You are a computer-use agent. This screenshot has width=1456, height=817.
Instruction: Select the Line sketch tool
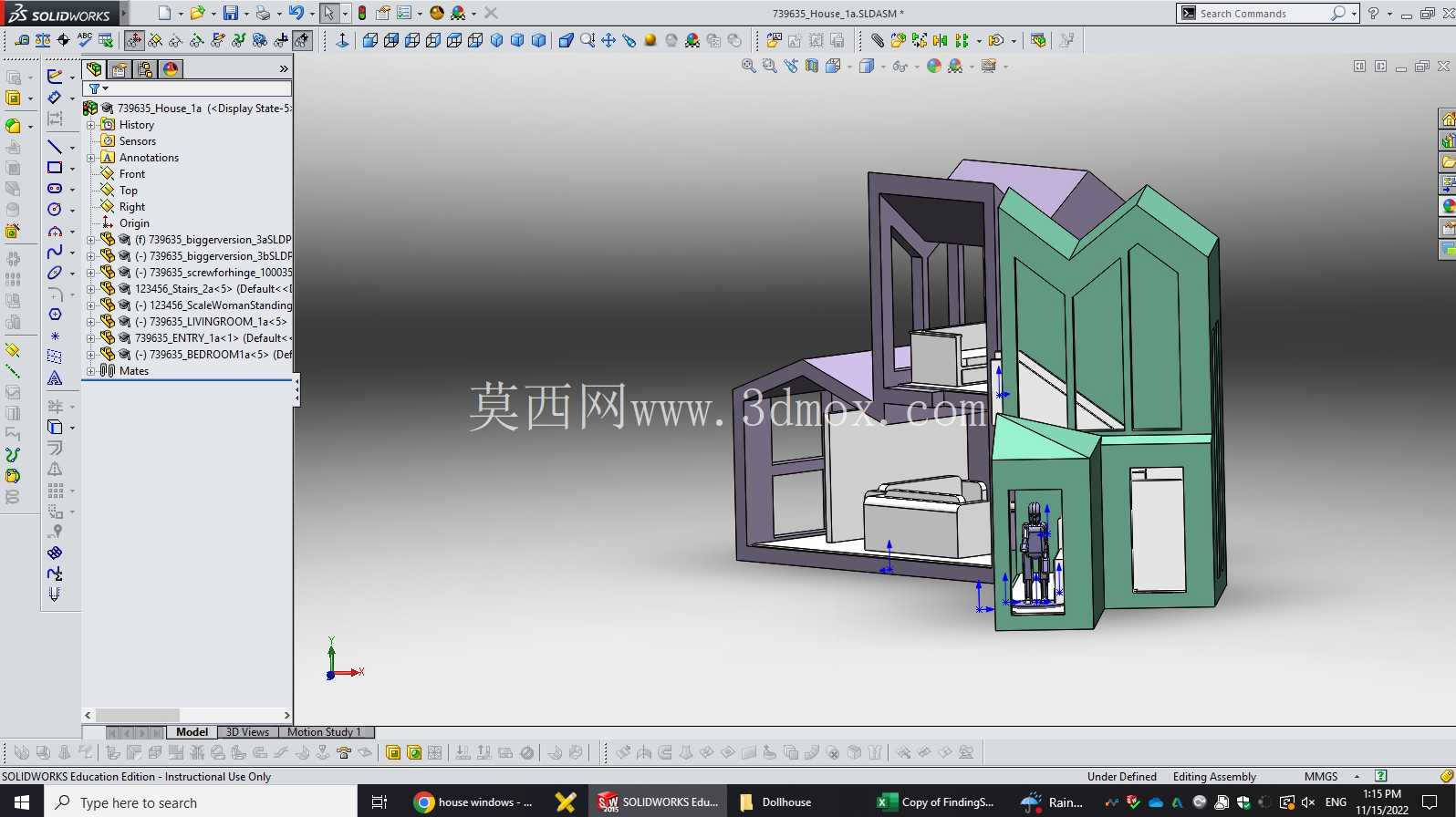(55, 147)
